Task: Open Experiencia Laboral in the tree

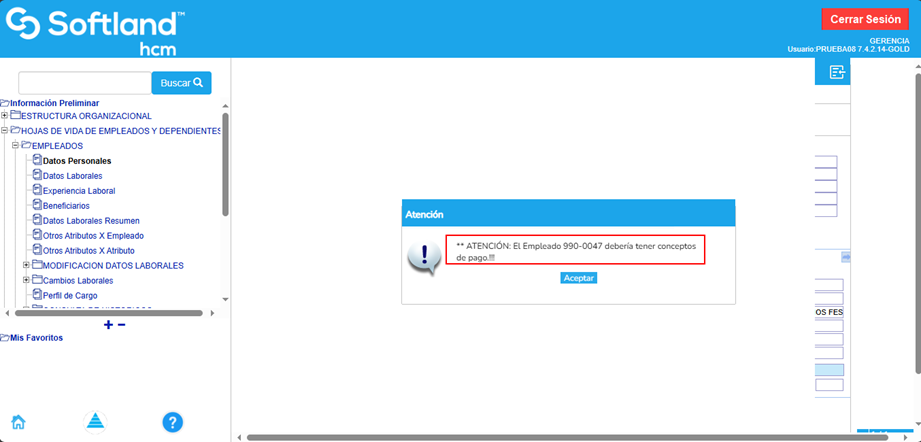Action: pyautogui.click(x=78, y=191)
